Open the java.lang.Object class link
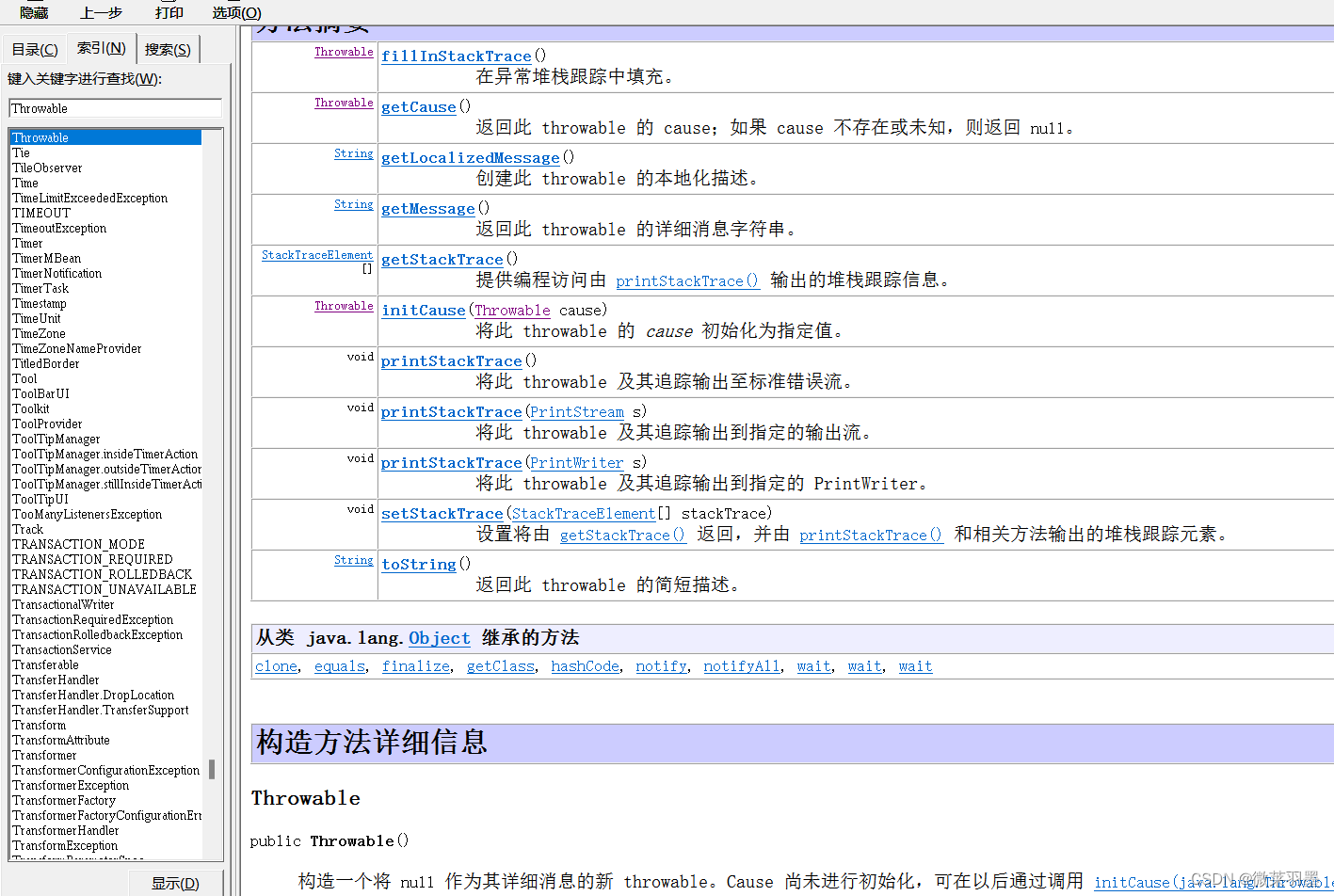This screenshot has width=1334, height=896. point(439,638)
